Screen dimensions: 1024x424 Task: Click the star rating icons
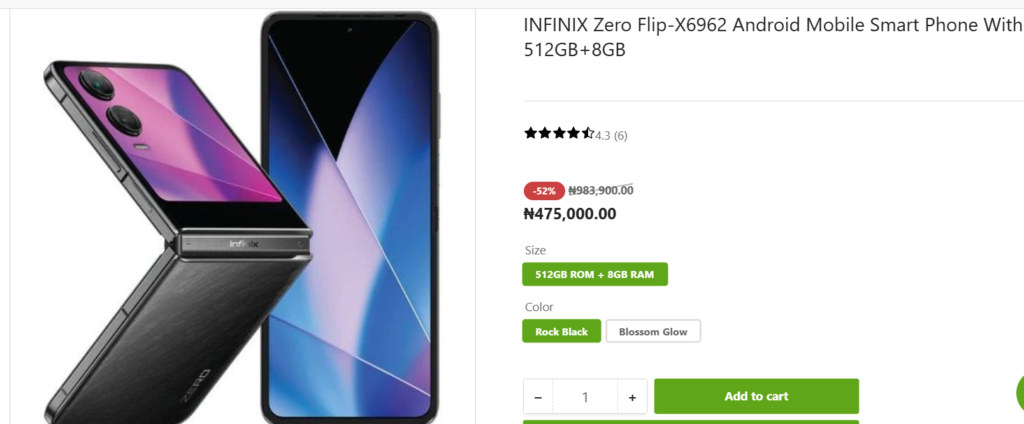(x=558, y=134)
